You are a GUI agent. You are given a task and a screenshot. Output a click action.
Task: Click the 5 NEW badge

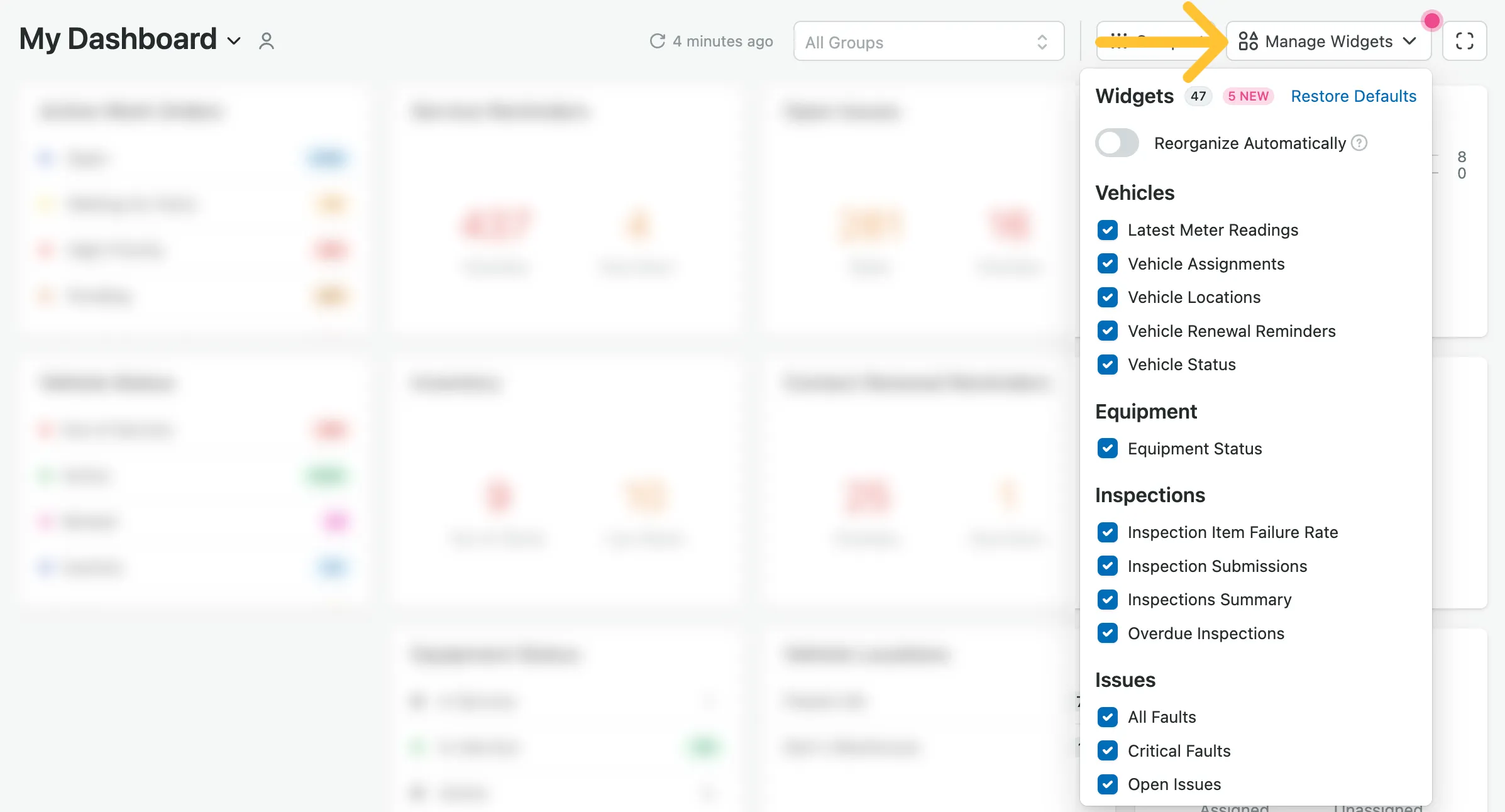coord(1249,96)
